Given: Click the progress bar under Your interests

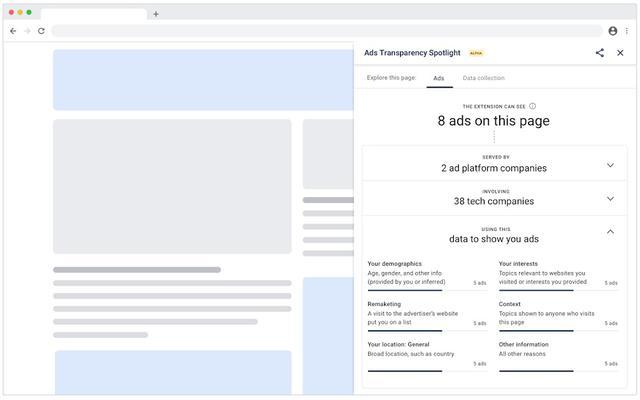Looking at the screenshot, I should click(558, 291).
